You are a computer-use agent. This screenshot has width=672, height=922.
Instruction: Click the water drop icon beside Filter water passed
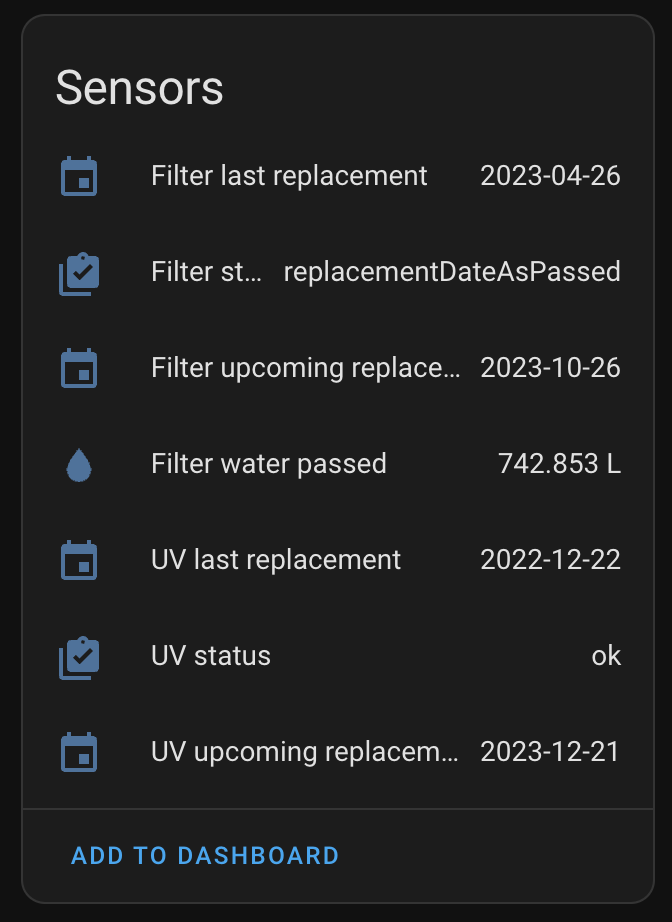coord(79,463)
